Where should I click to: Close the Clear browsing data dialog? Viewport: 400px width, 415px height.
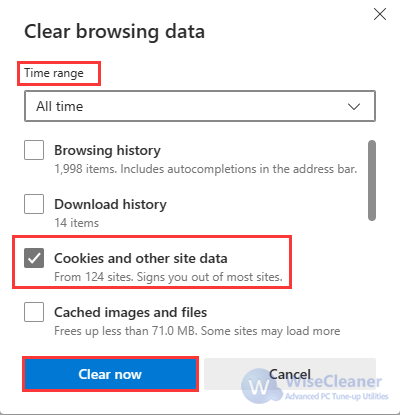(380, 14)
